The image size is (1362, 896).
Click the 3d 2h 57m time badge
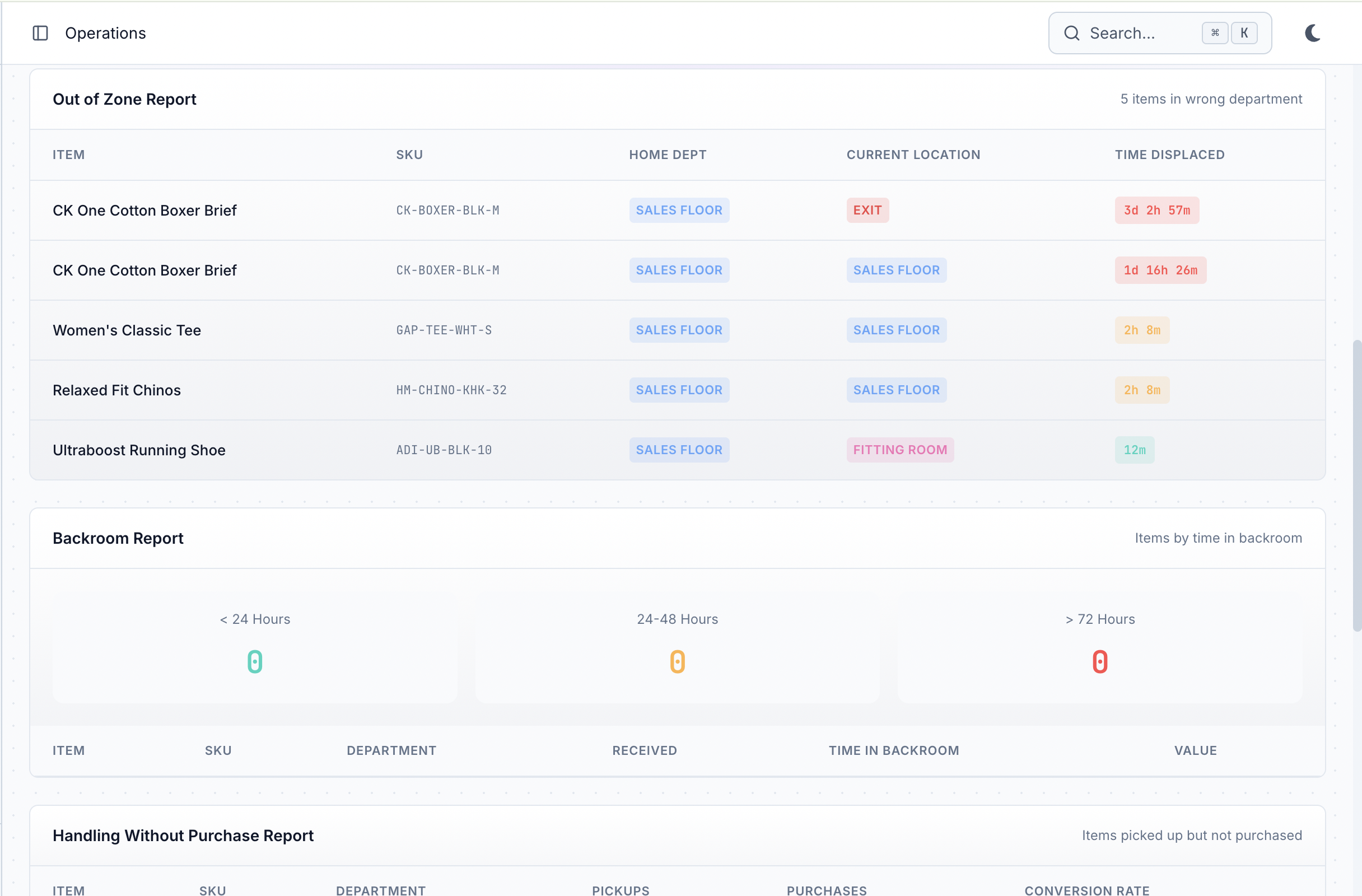pos(1155,210)
